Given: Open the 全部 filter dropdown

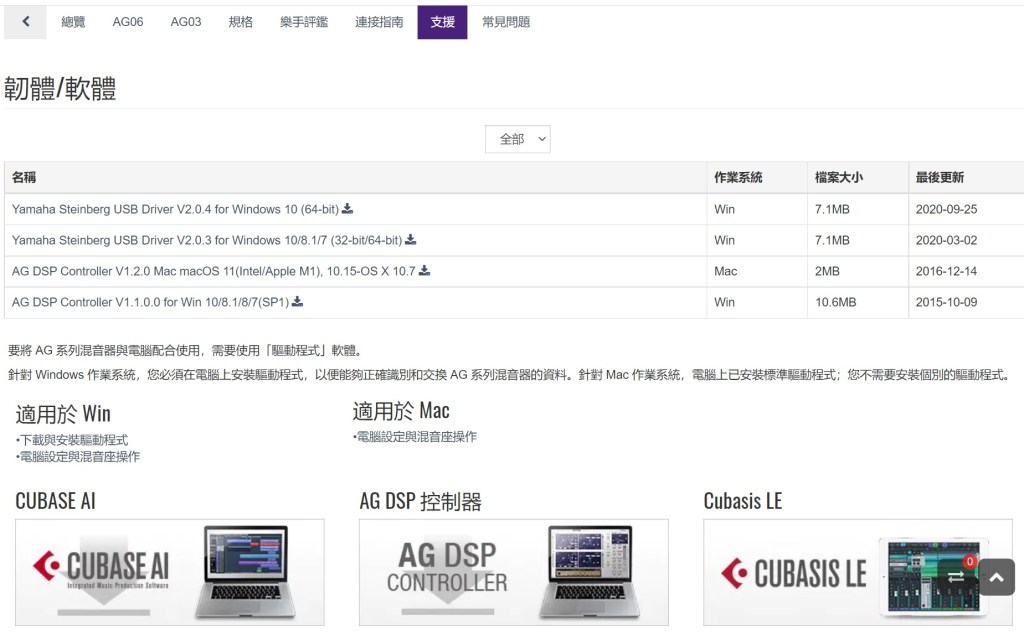Looking at the screenshot, I should point(517,140).
